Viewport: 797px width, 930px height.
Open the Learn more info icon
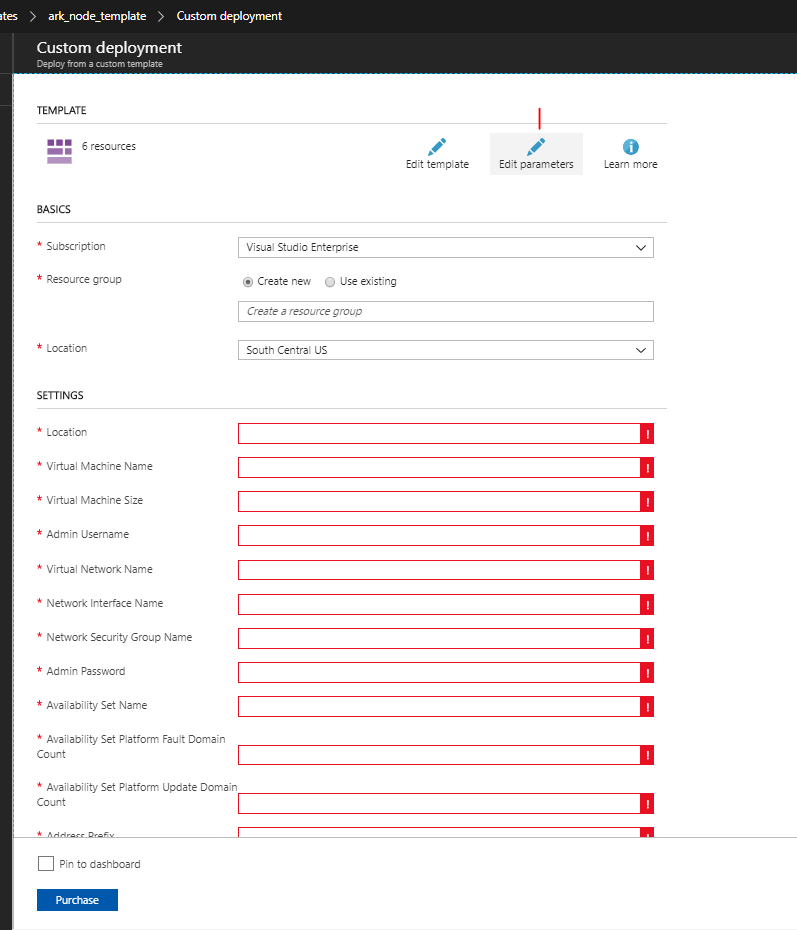coord(631,147)
